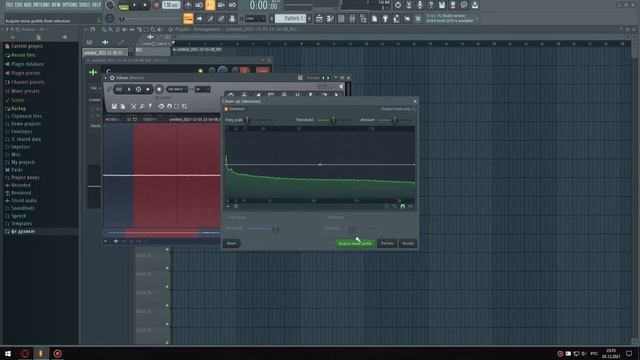Open the ADD menu
The width and height of the screenshot is (640, 360).
coord(27,5)
